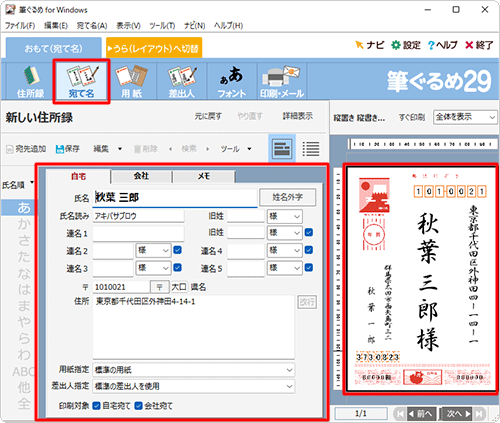This screenshot has width=500, height=423.
Task: Toggle 会社宛て print target checkbox
Action: point(138,406)
